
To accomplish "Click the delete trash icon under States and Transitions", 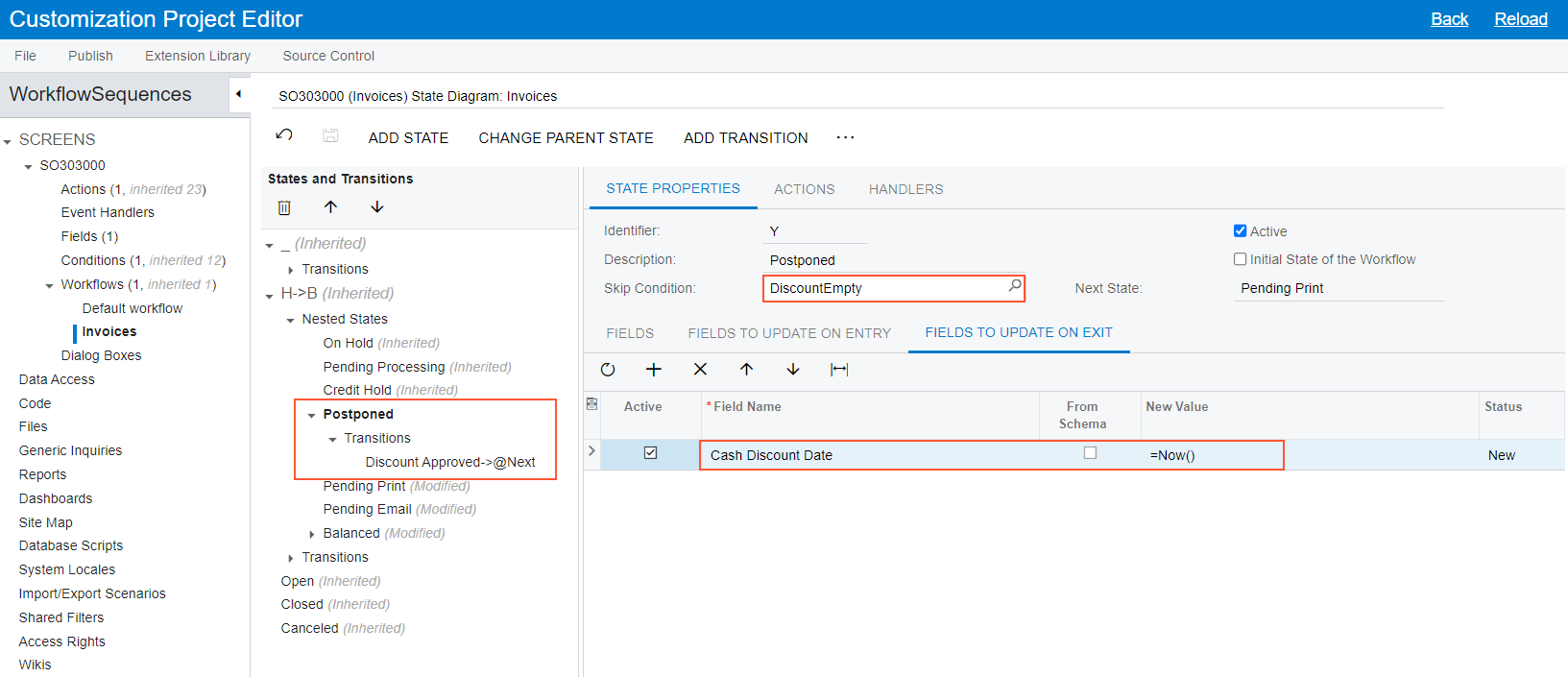I will (x=284, y=207).
